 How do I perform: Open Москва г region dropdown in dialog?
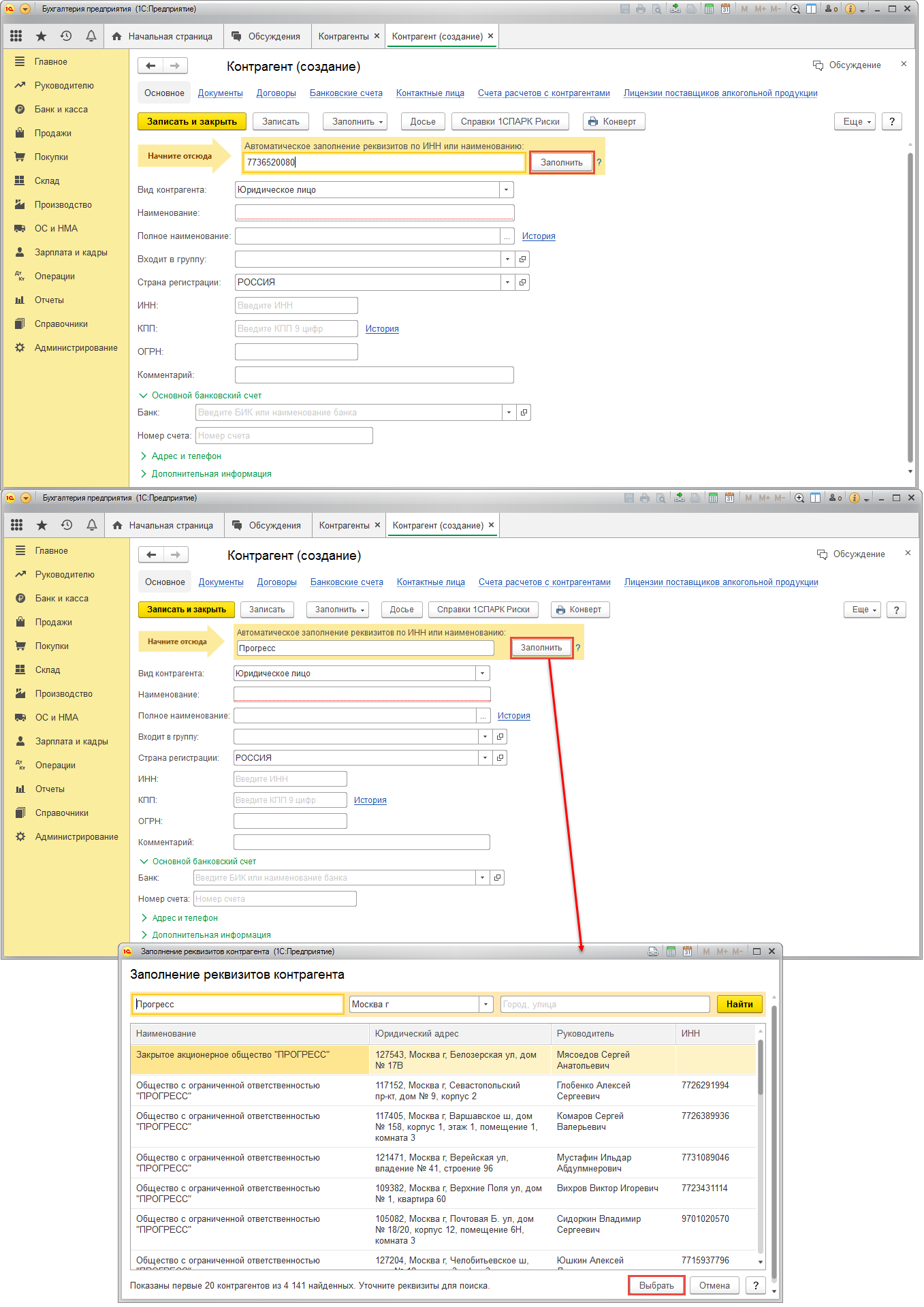click(x=486, y=1004)
